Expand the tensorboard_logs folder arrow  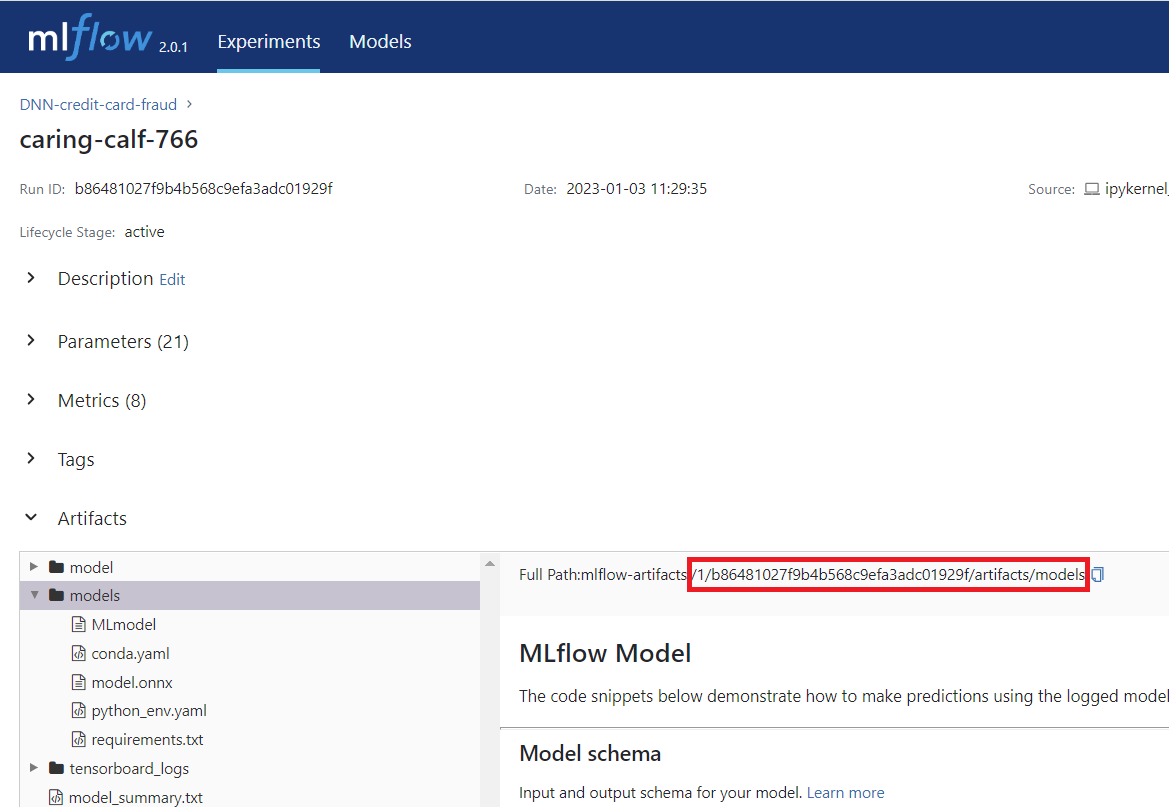pos(34,767)
